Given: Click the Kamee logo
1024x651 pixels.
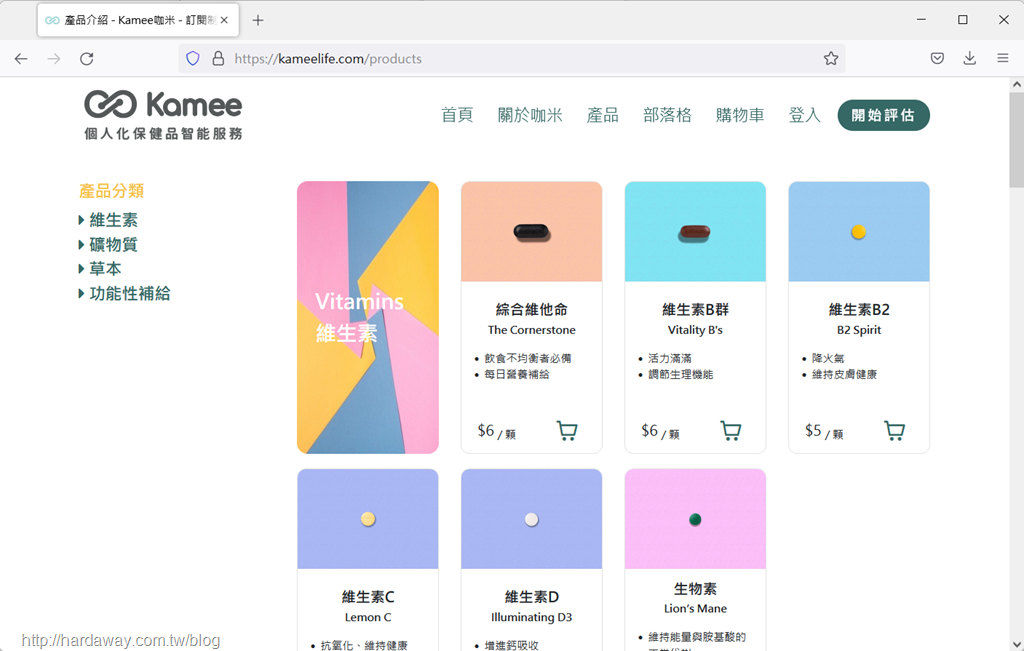Looking at the screenshot, I should click(x=163, y=115).
